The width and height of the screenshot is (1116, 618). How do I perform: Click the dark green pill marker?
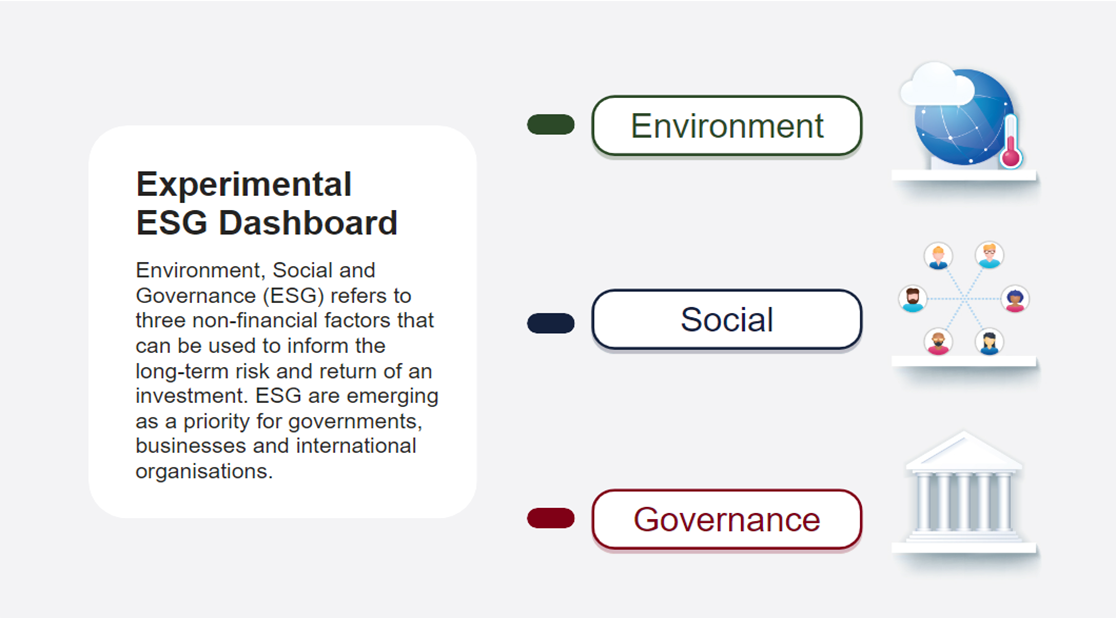pyautogui.click(x=551, y=125)
